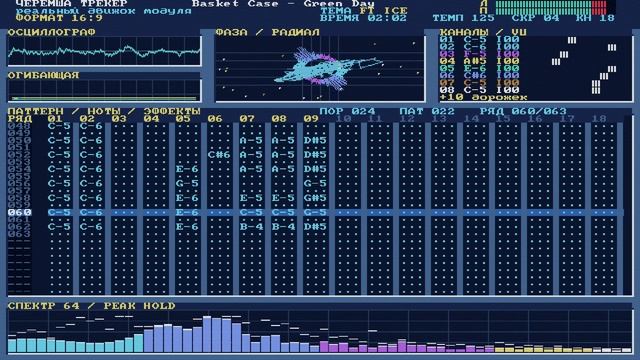
Task: Select pattern column header 06
Action: pos(215,119)
